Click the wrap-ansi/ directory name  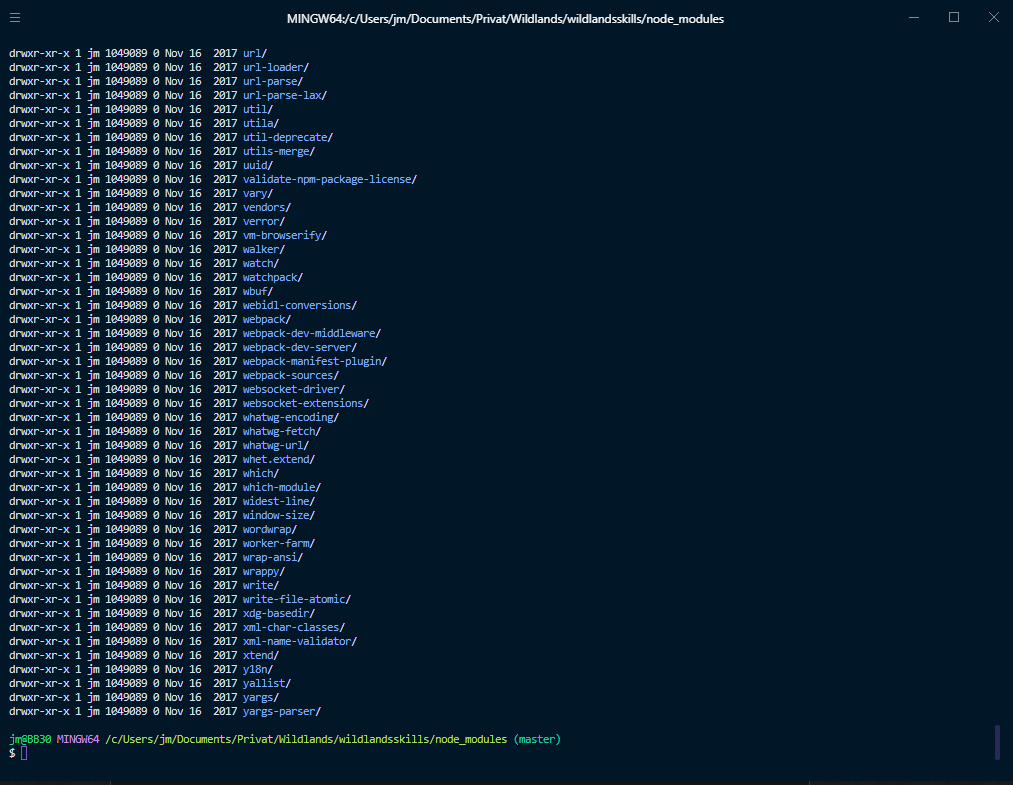[x=273, y=557]
